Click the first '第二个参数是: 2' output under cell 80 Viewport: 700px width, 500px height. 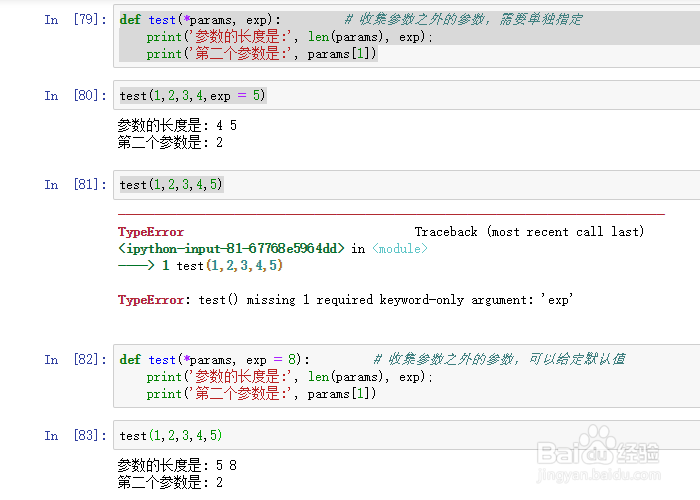pyautogui.click(x=170, y=143)
